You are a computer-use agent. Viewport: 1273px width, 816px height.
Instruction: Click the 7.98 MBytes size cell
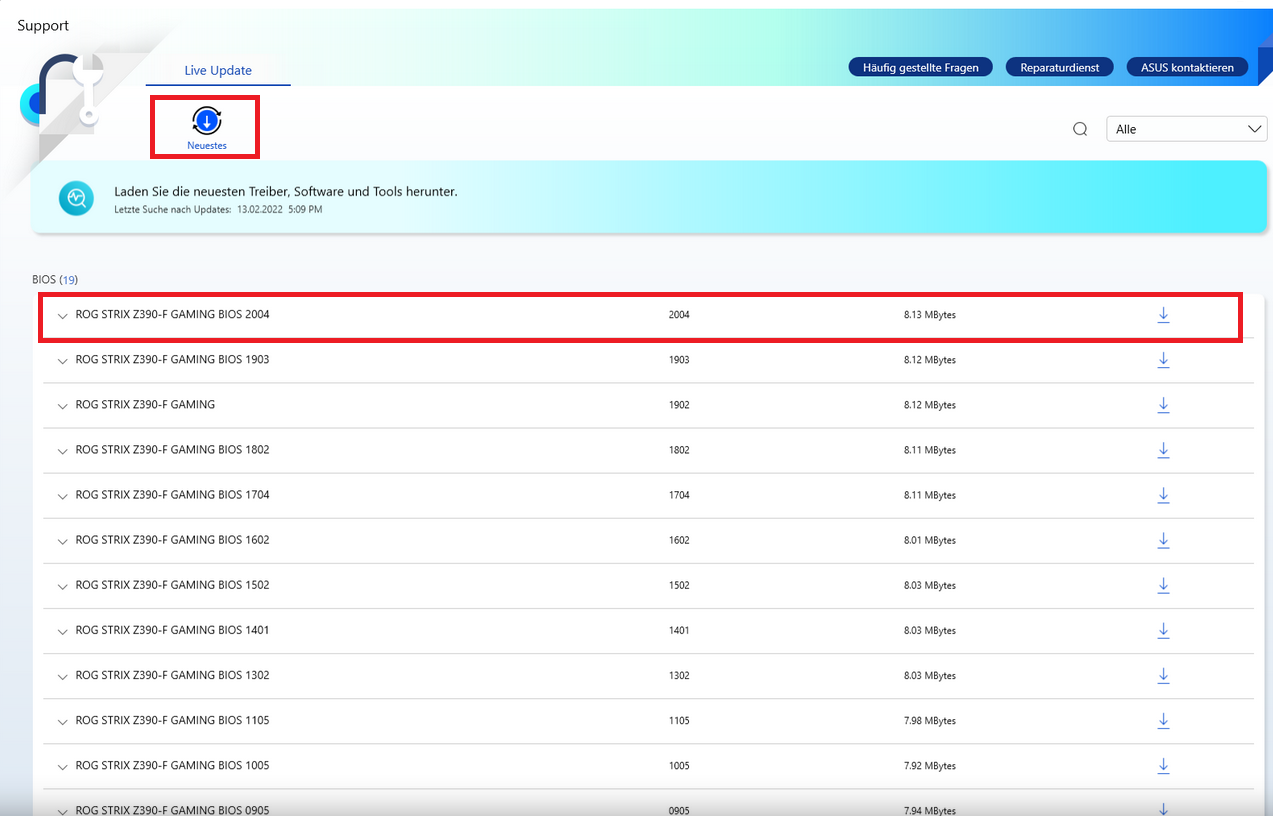click(929, 721)
